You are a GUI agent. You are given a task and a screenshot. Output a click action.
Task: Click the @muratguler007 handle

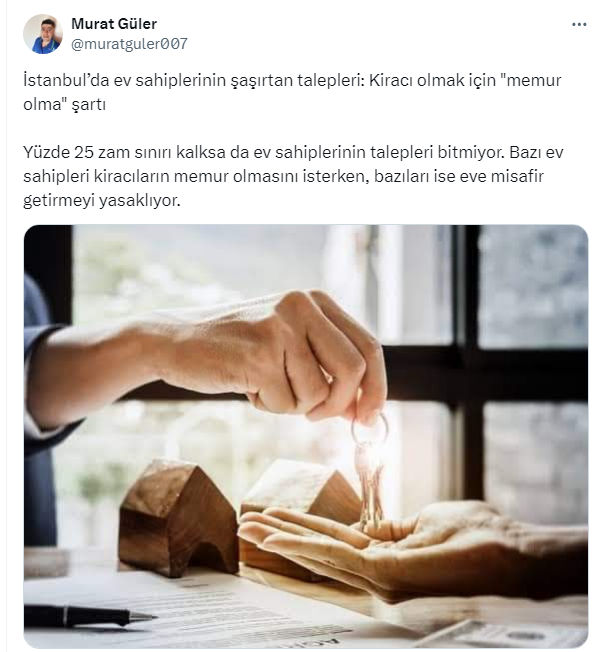point(129,44)
